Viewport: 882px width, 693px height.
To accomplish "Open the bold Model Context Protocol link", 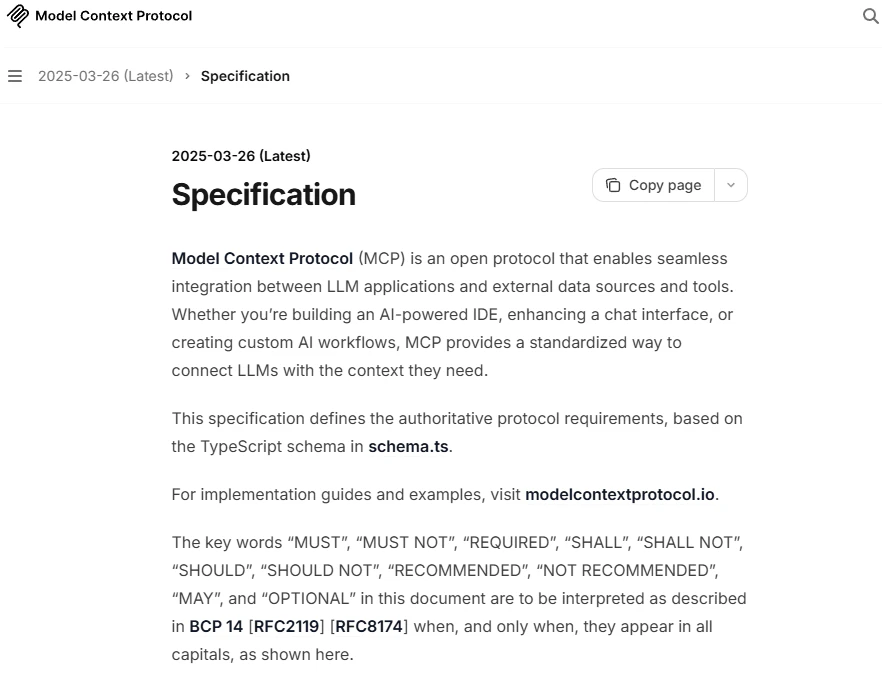I will (x=262, y=258).
